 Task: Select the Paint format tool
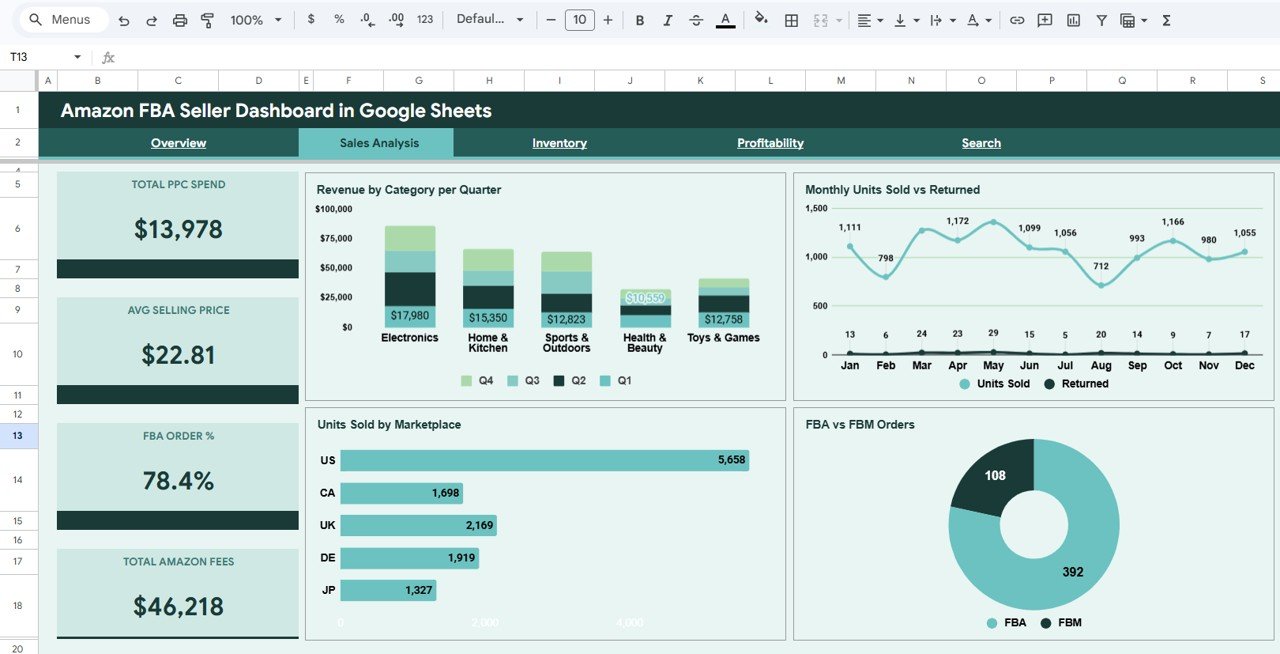(208, 19)
